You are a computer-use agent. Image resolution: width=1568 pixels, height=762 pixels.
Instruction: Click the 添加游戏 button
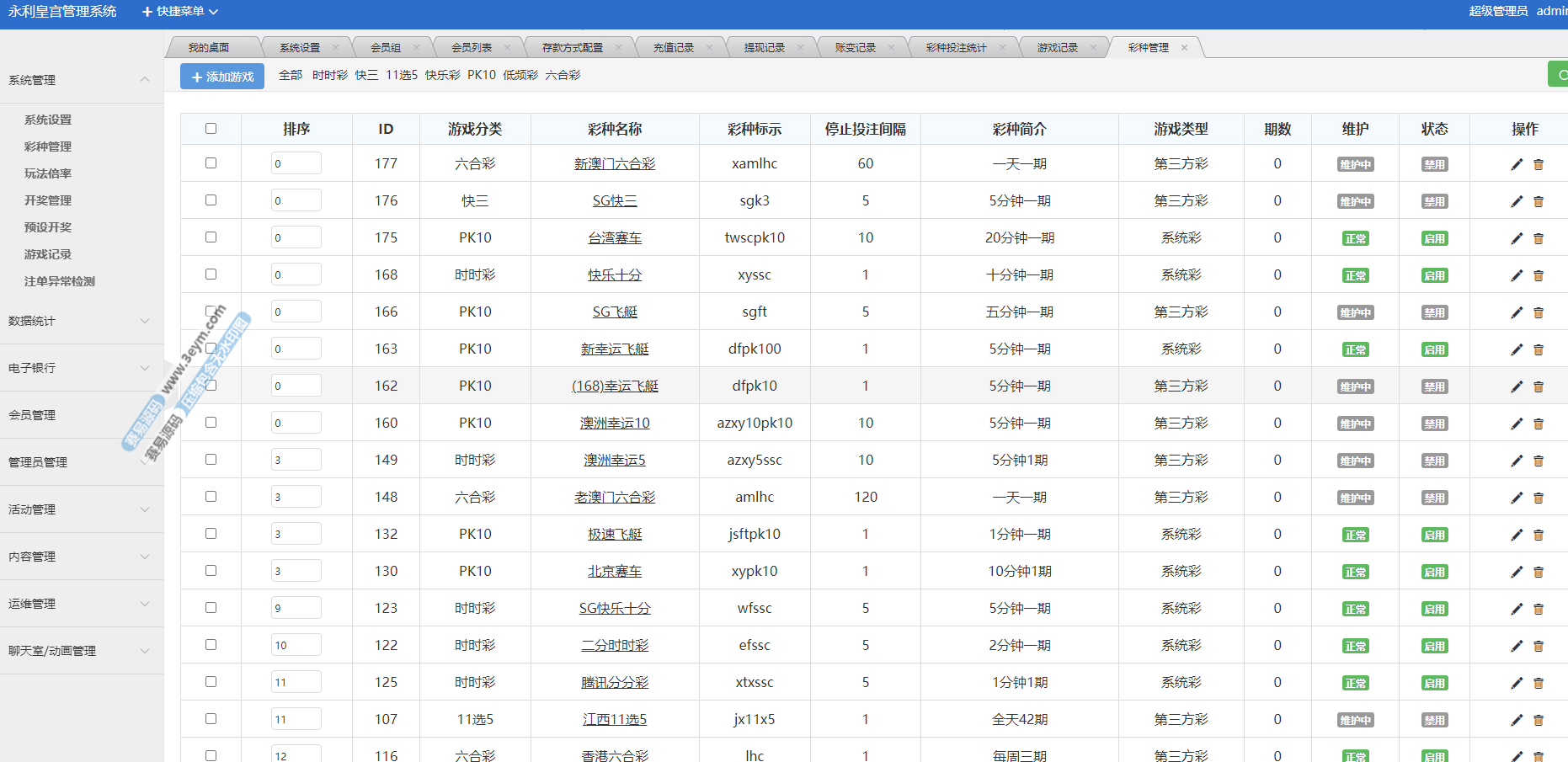pos(222,77)
